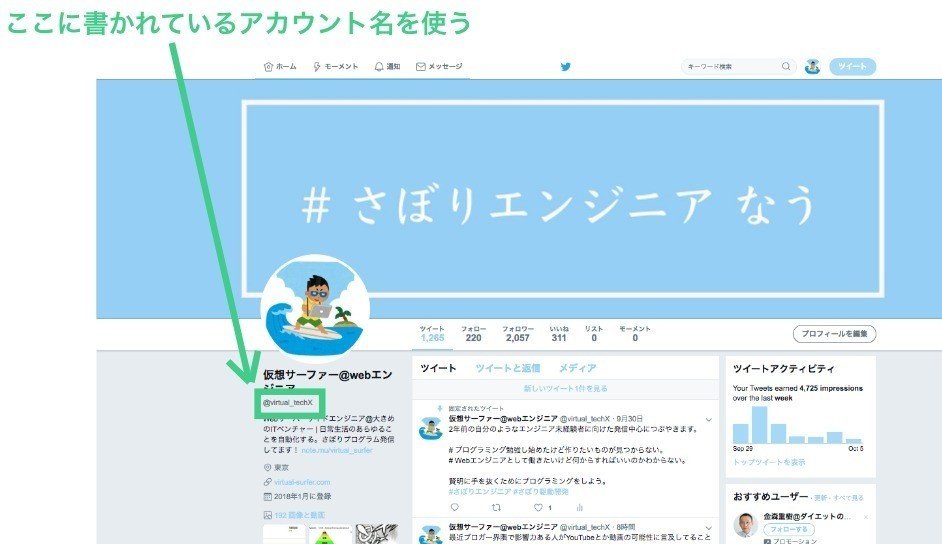Click the ツイート compose button
This screenshot has height=544, width=942.
[852, 67]
